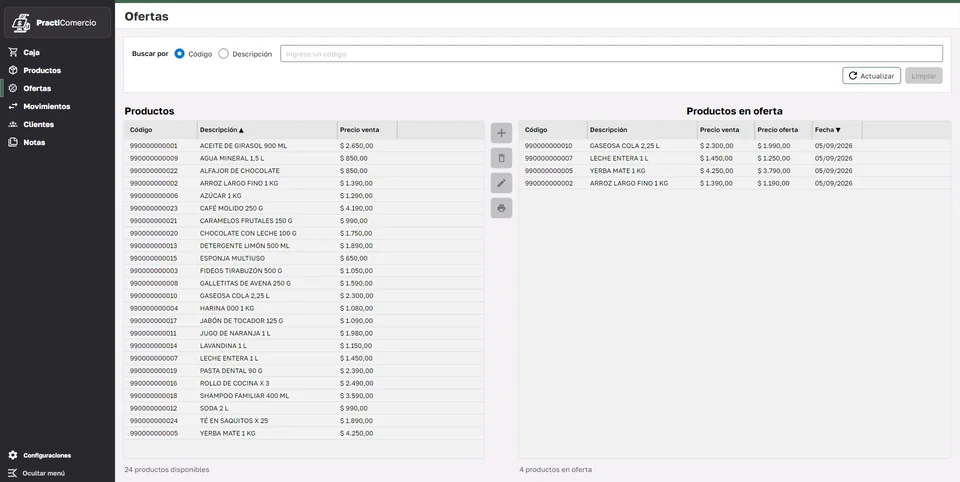
Task: Click offer price $ 1.250,00
Action: pos(773,158)
